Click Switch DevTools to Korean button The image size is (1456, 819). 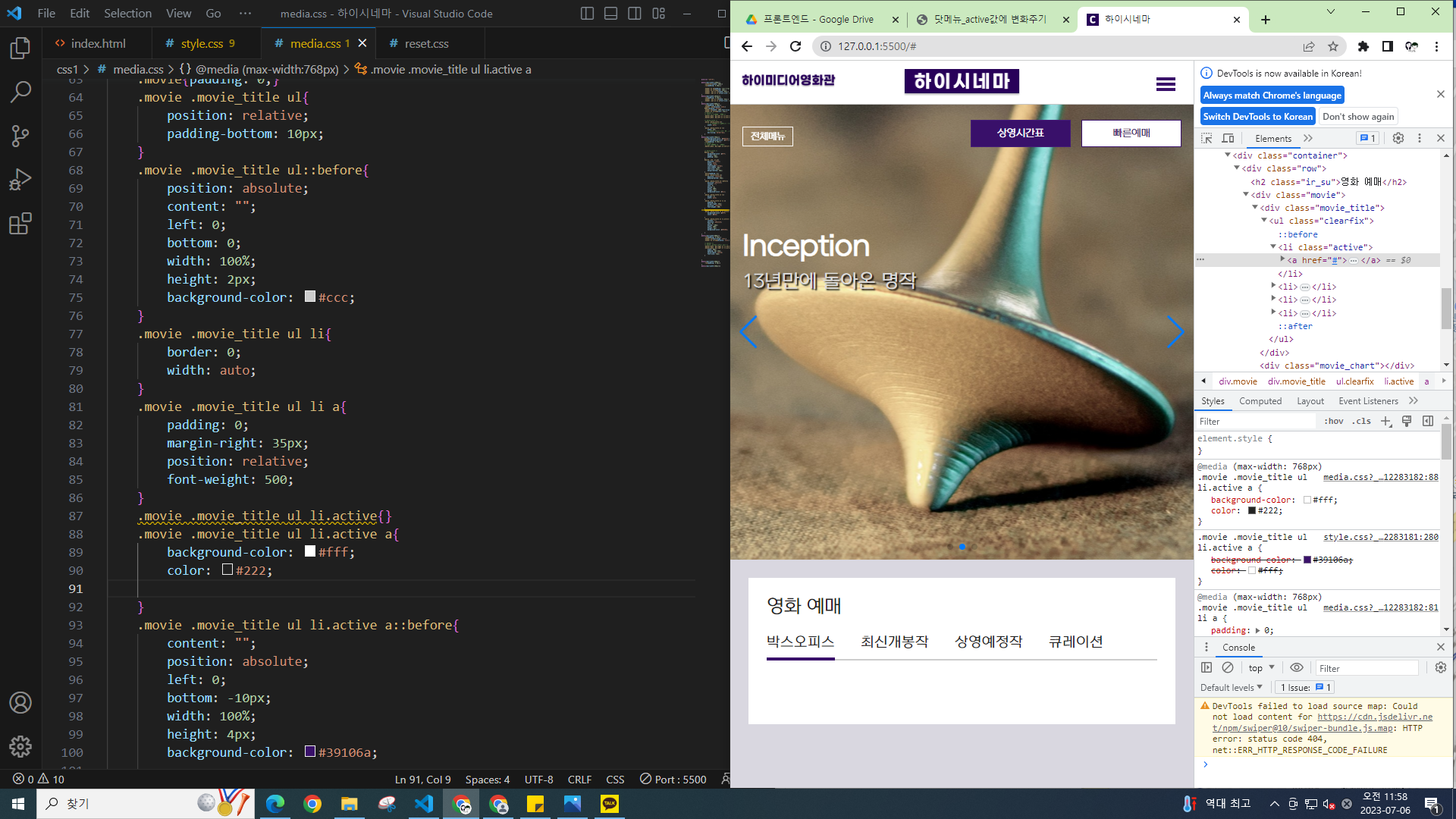tap(1257, 116)
